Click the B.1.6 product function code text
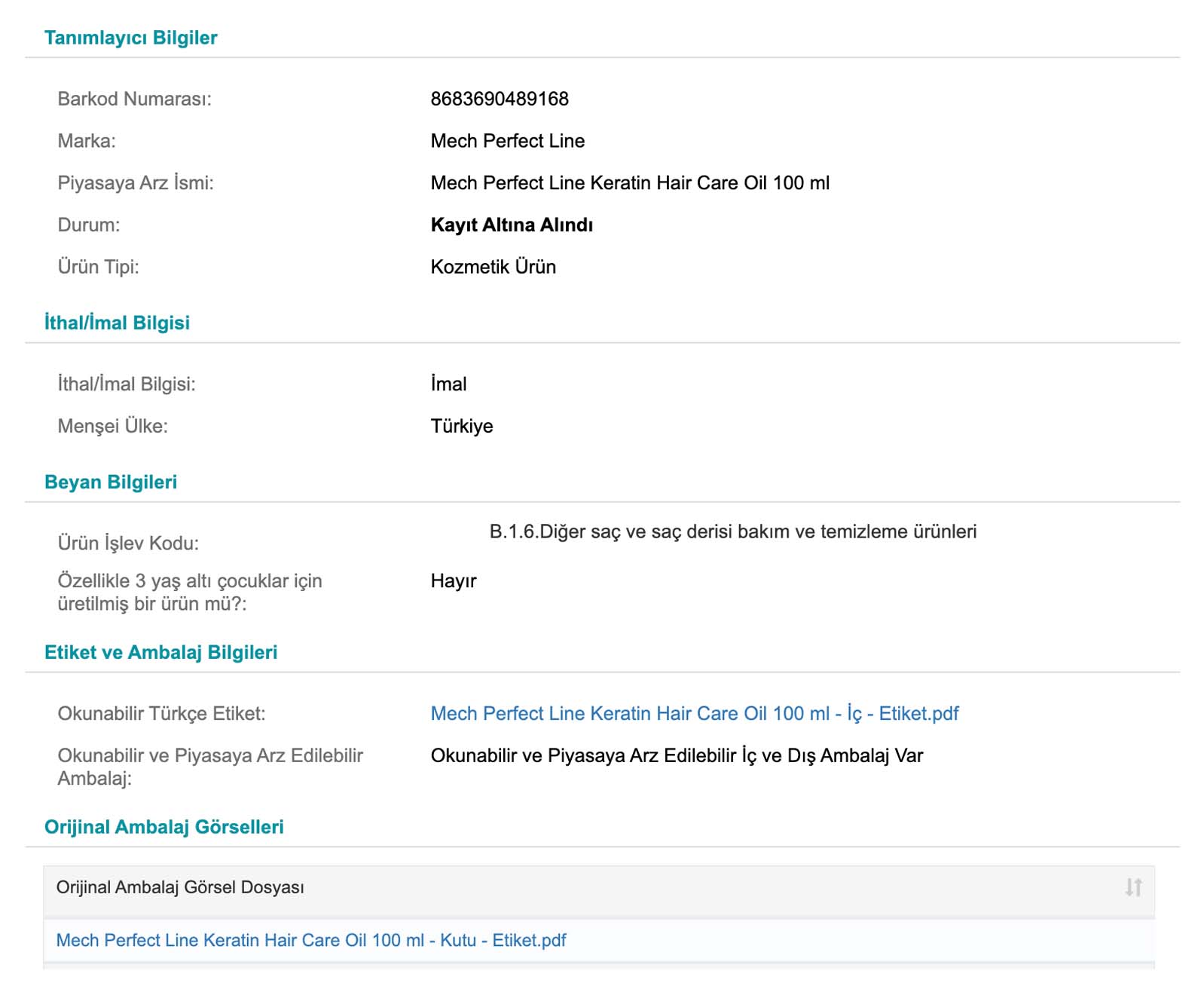The width and height of the screenshot is (1204, 989). click(x=732, y=531)
